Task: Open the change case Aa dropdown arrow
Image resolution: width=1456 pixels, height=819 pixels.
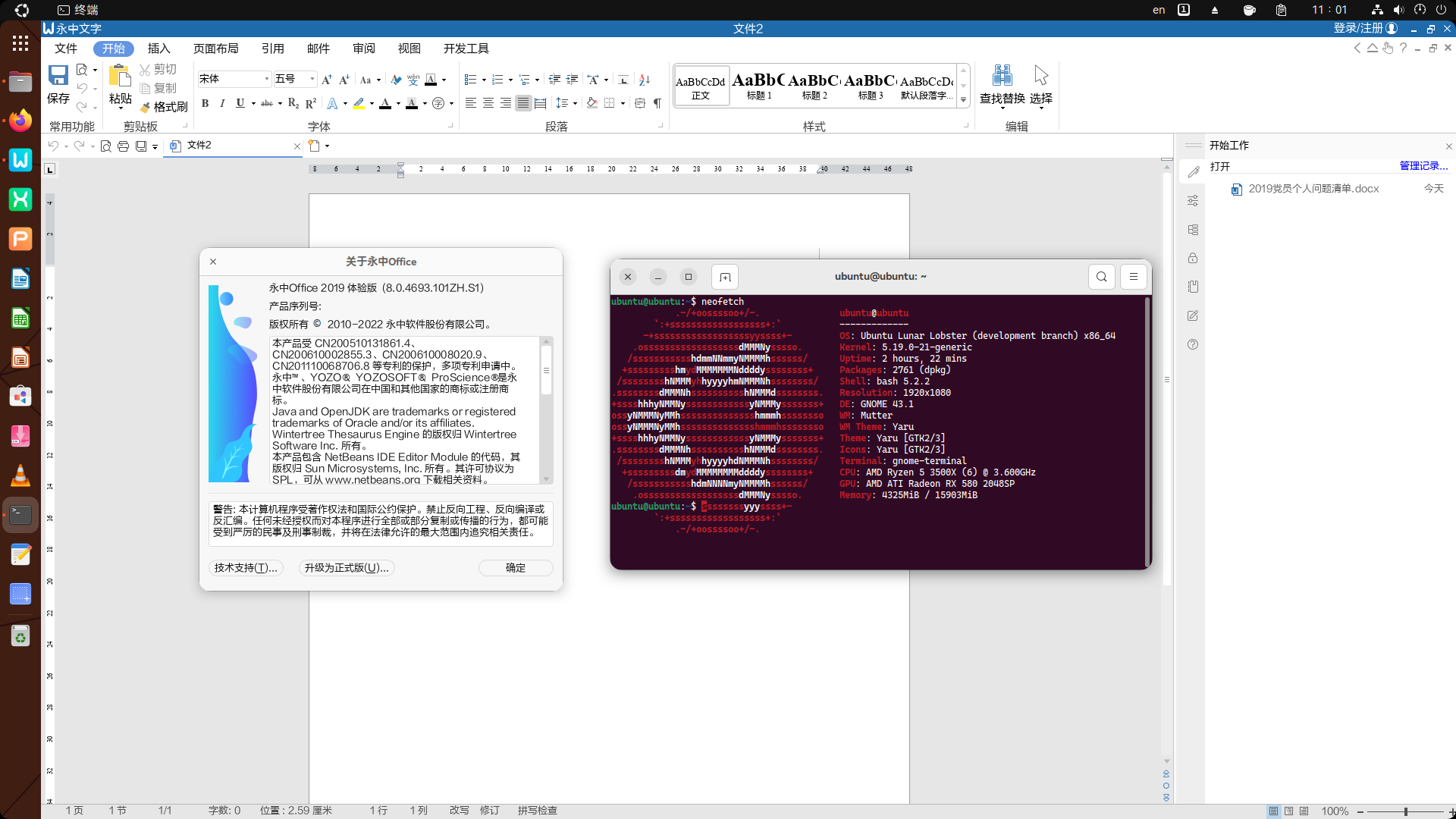Action: click(378, 80)
